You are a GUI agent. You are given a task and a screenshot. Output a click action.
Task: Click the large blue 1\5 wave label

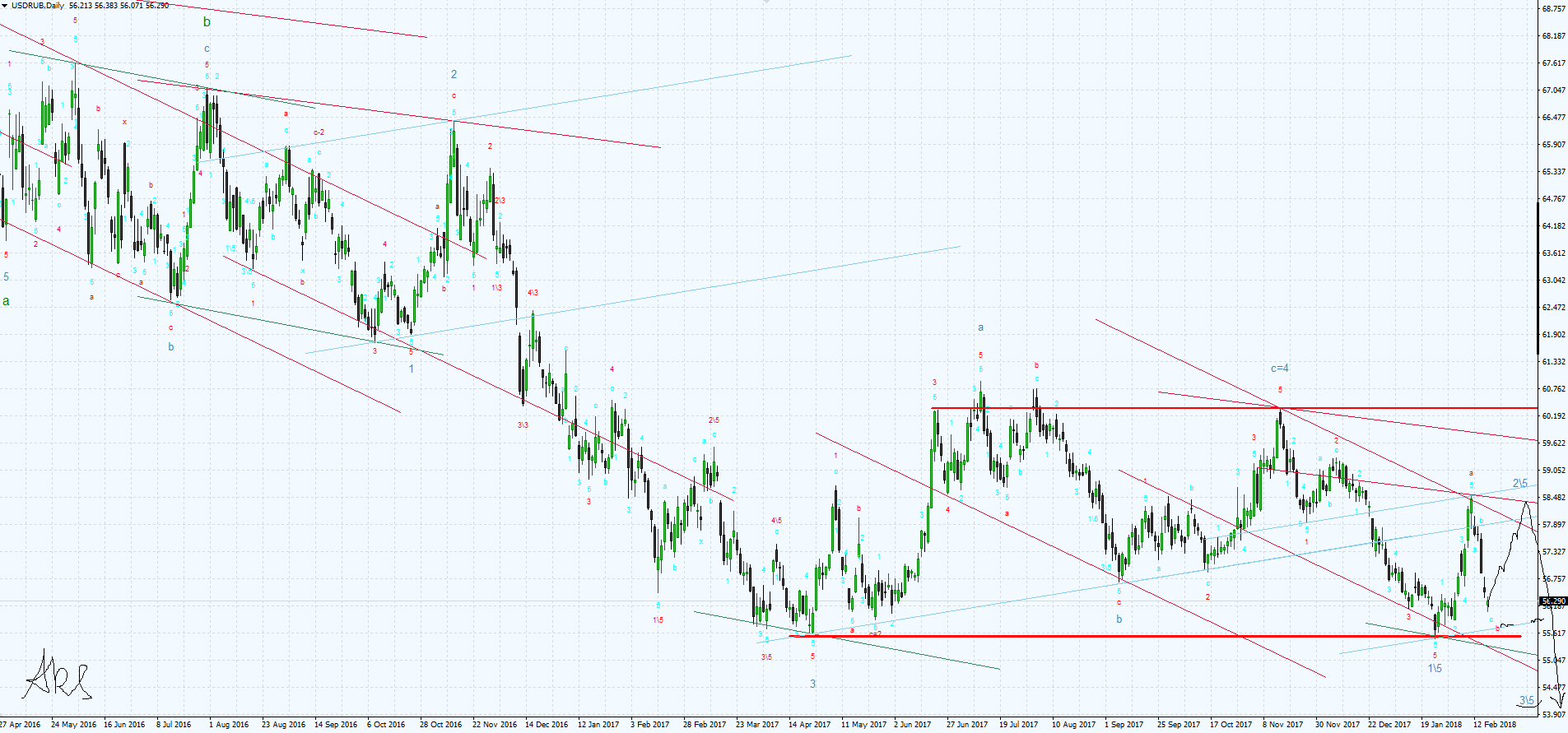pyautogui.click(x=1435, y=668)
